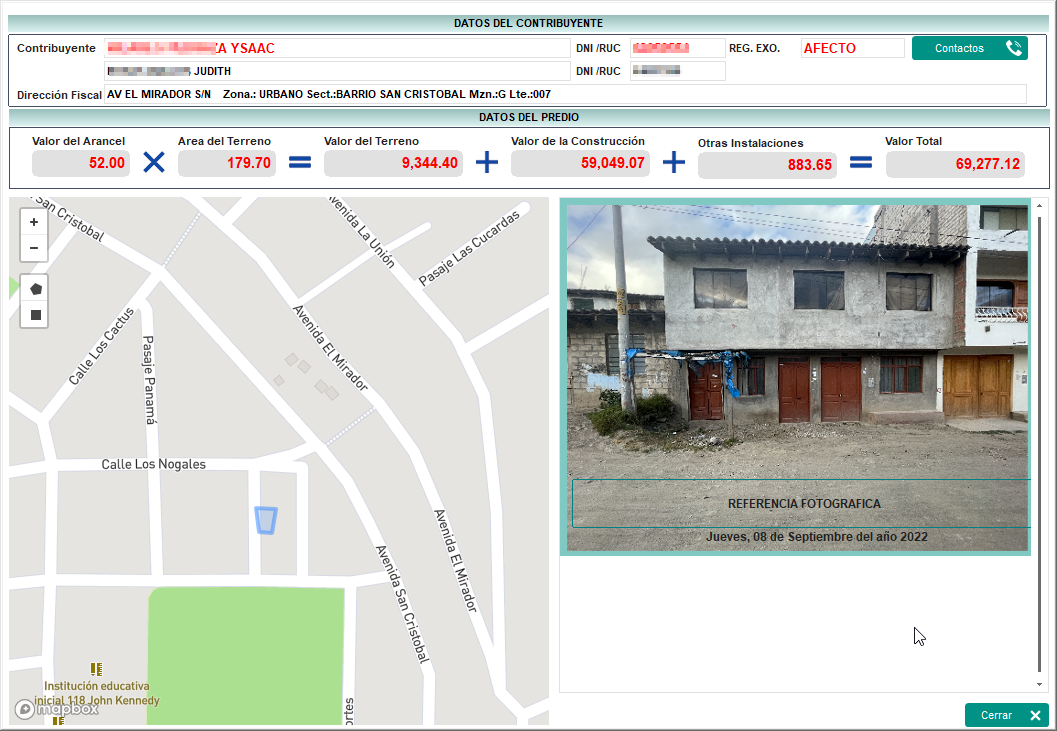
Task: Click the Valor Total field
Action: coord(955,164)
